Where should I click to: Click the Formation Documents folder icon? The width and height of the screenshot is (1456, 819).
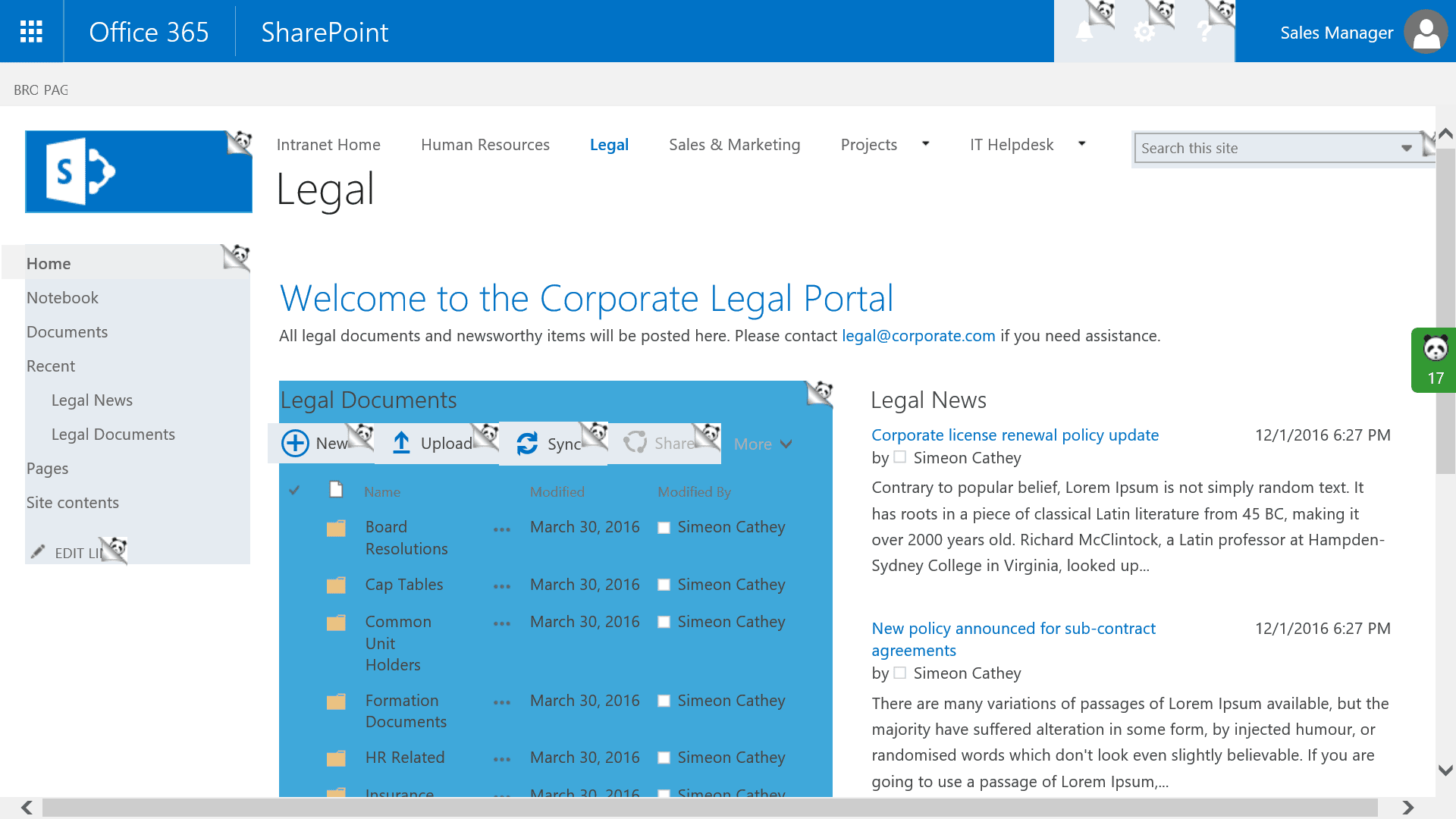336,701
